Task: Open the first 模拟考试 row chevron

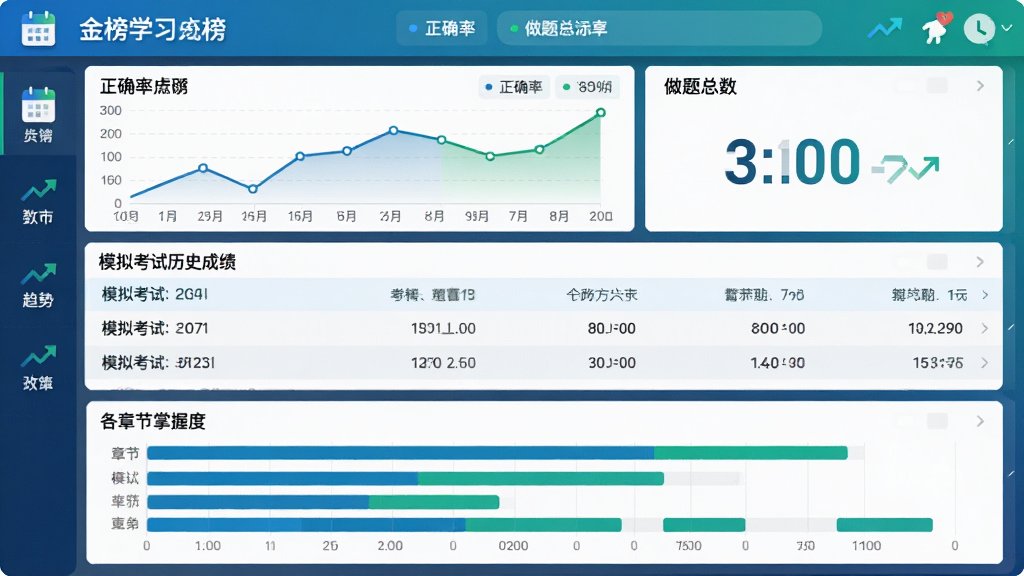Action: [x=985, y=295]
